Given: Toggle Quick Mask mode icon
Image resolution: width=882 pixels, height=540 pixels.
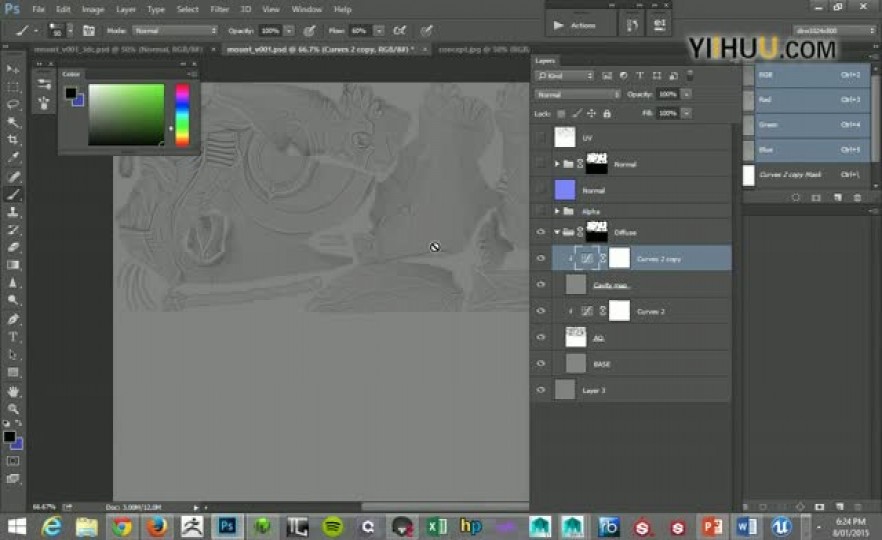Looking at the screenshot, I should [x=13, y=461].
